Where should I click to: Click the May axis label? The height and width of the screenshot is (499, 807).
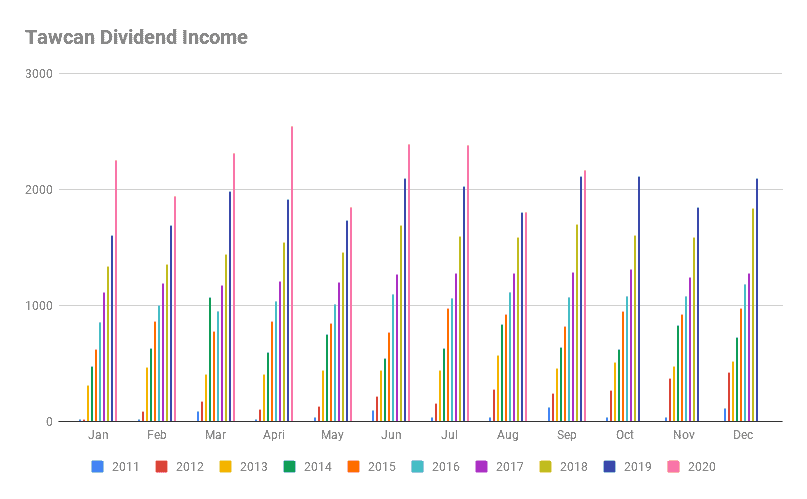[332, 435]
